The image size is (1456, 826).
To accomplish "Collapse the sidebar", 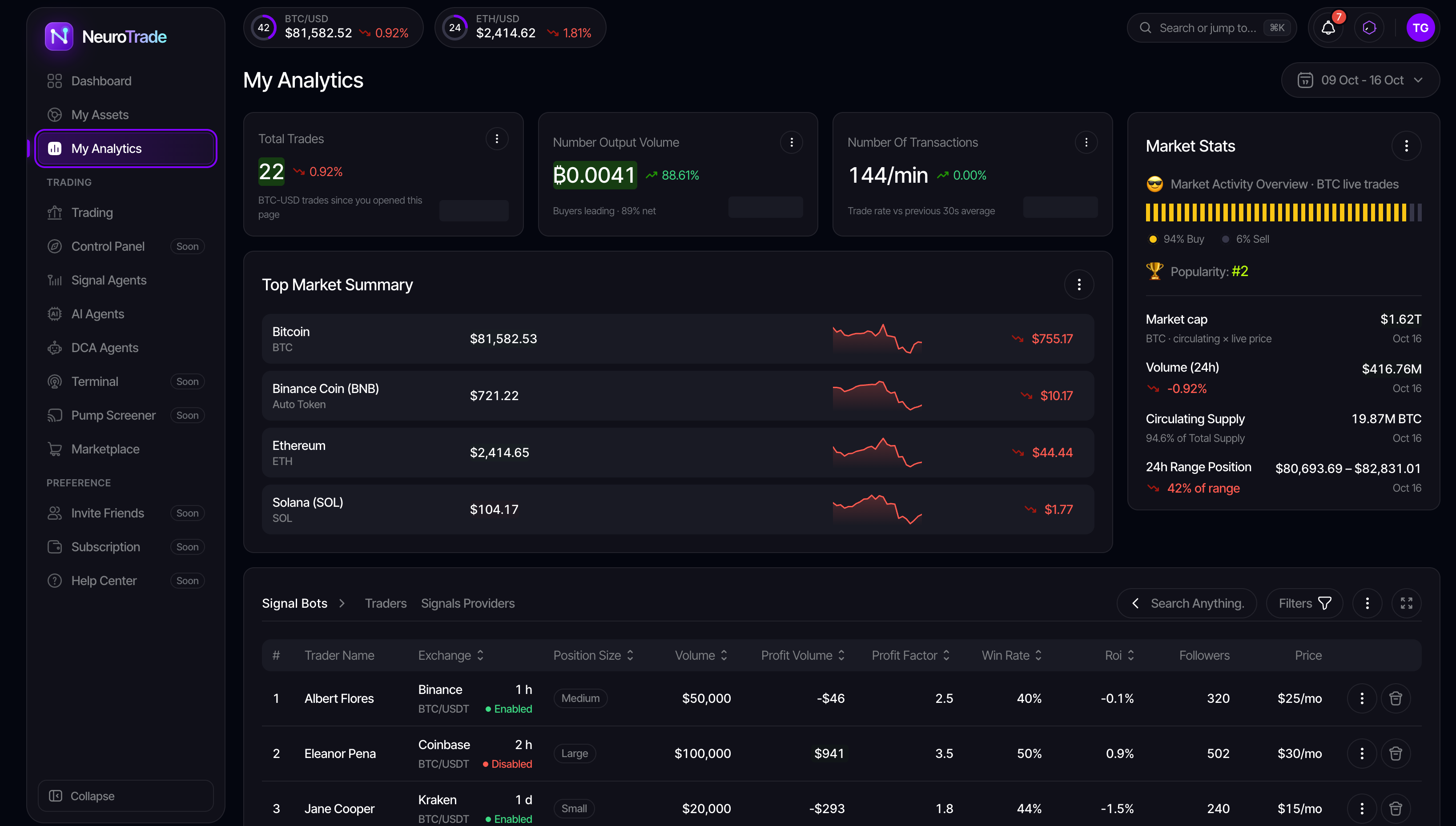I will coord(125,796).
